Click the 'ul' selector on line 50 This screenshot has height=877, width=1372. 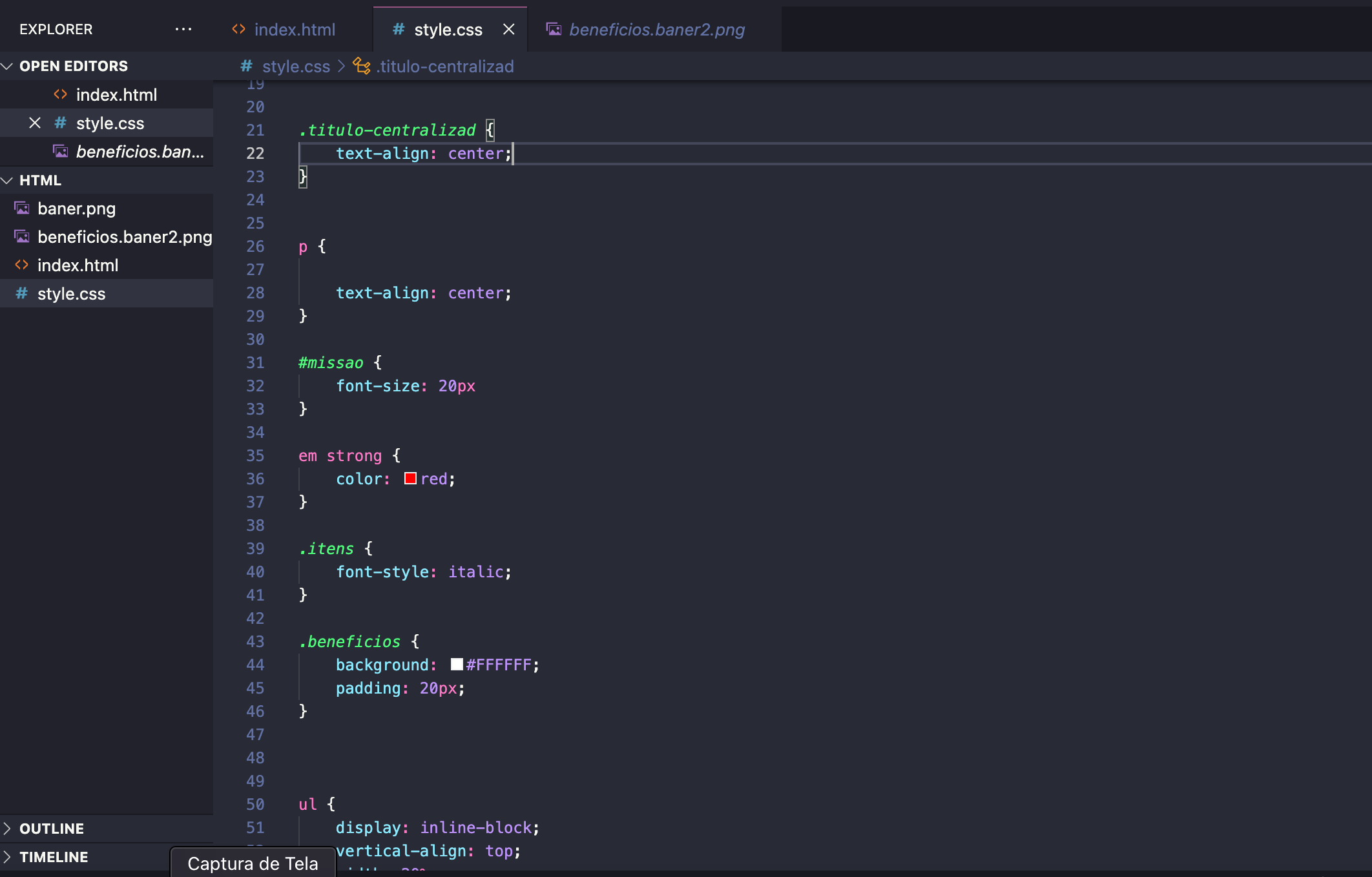point(307,804)
